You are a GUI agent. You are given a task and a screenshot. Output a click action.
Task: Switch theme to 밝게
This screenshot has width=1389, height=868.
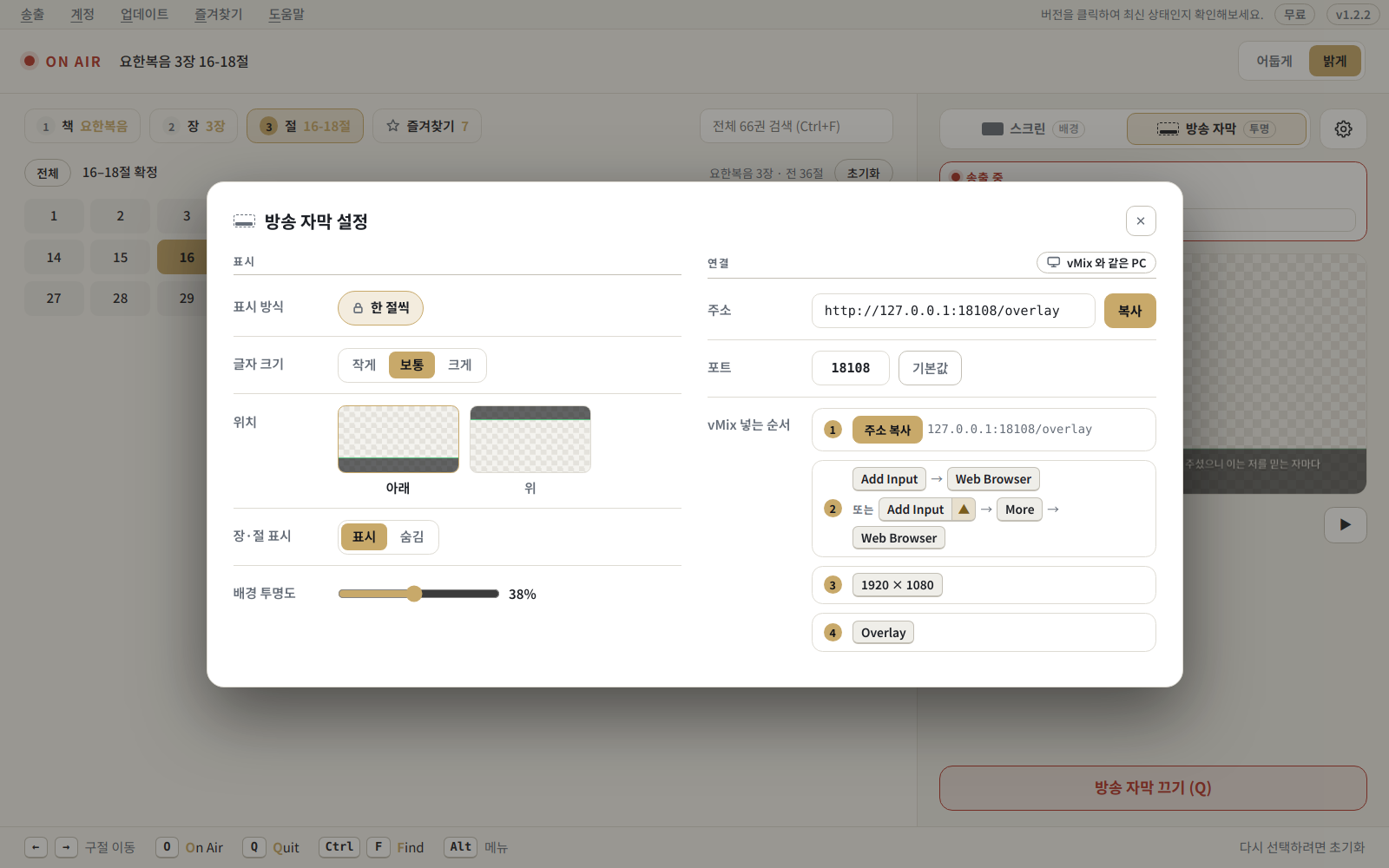tap(1335, 61)
